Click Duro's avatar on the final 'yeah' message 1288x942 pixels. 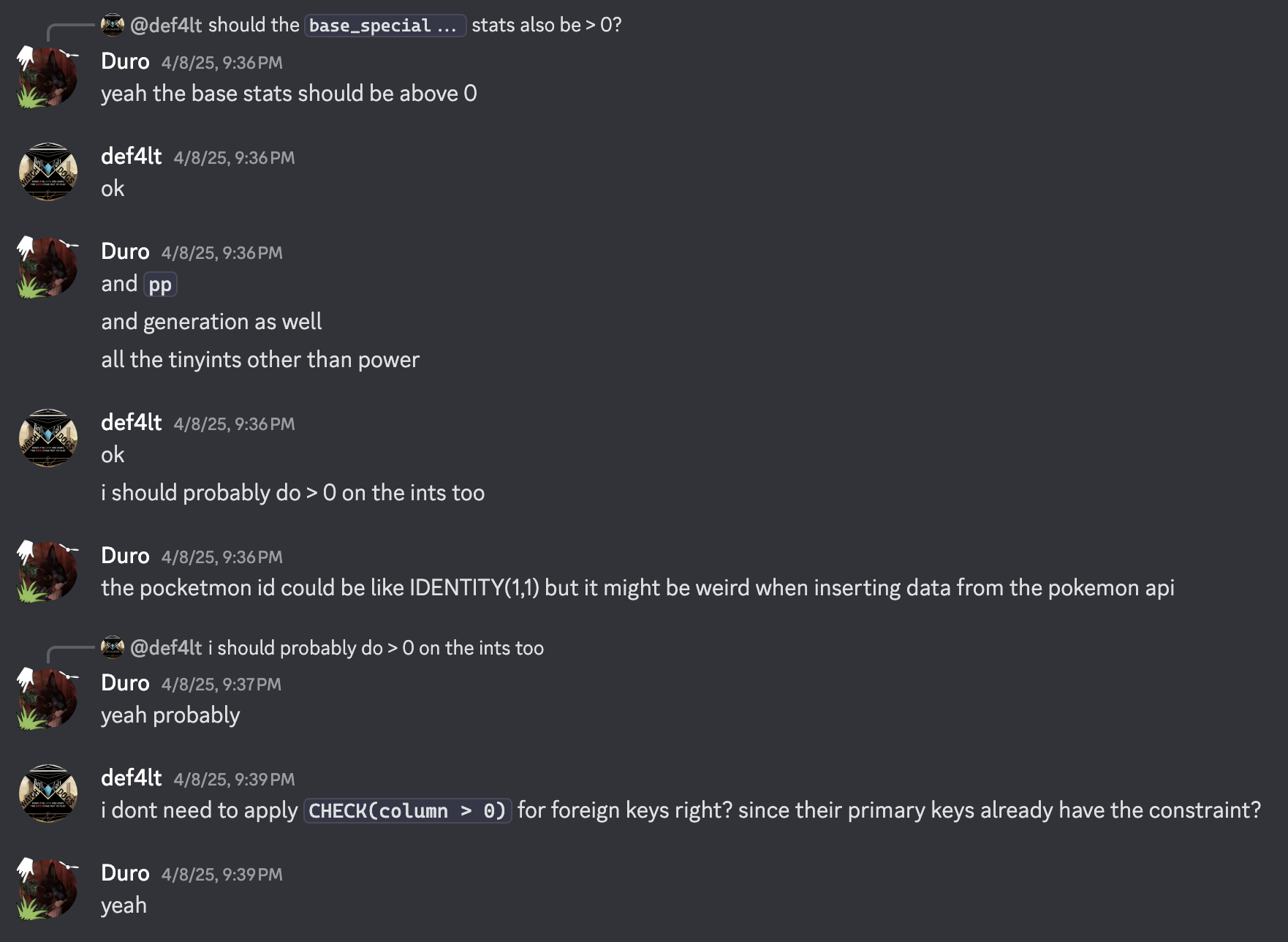(x=48, y=889)
